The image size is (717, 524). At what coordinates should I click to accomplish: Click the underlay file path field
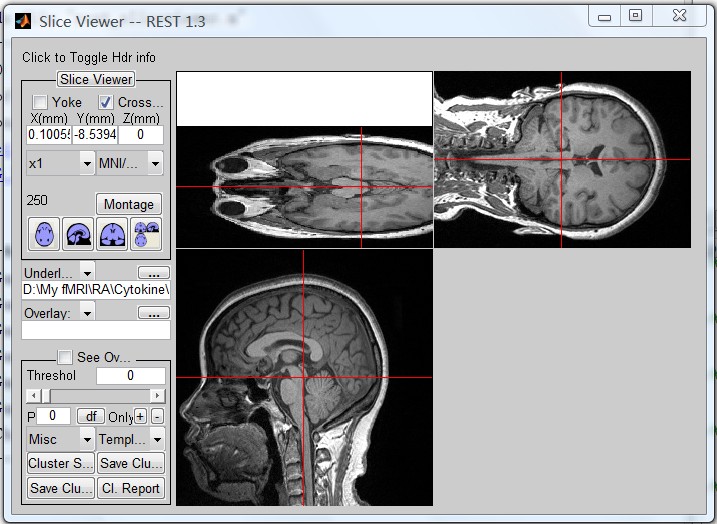[x=96, y=290]
